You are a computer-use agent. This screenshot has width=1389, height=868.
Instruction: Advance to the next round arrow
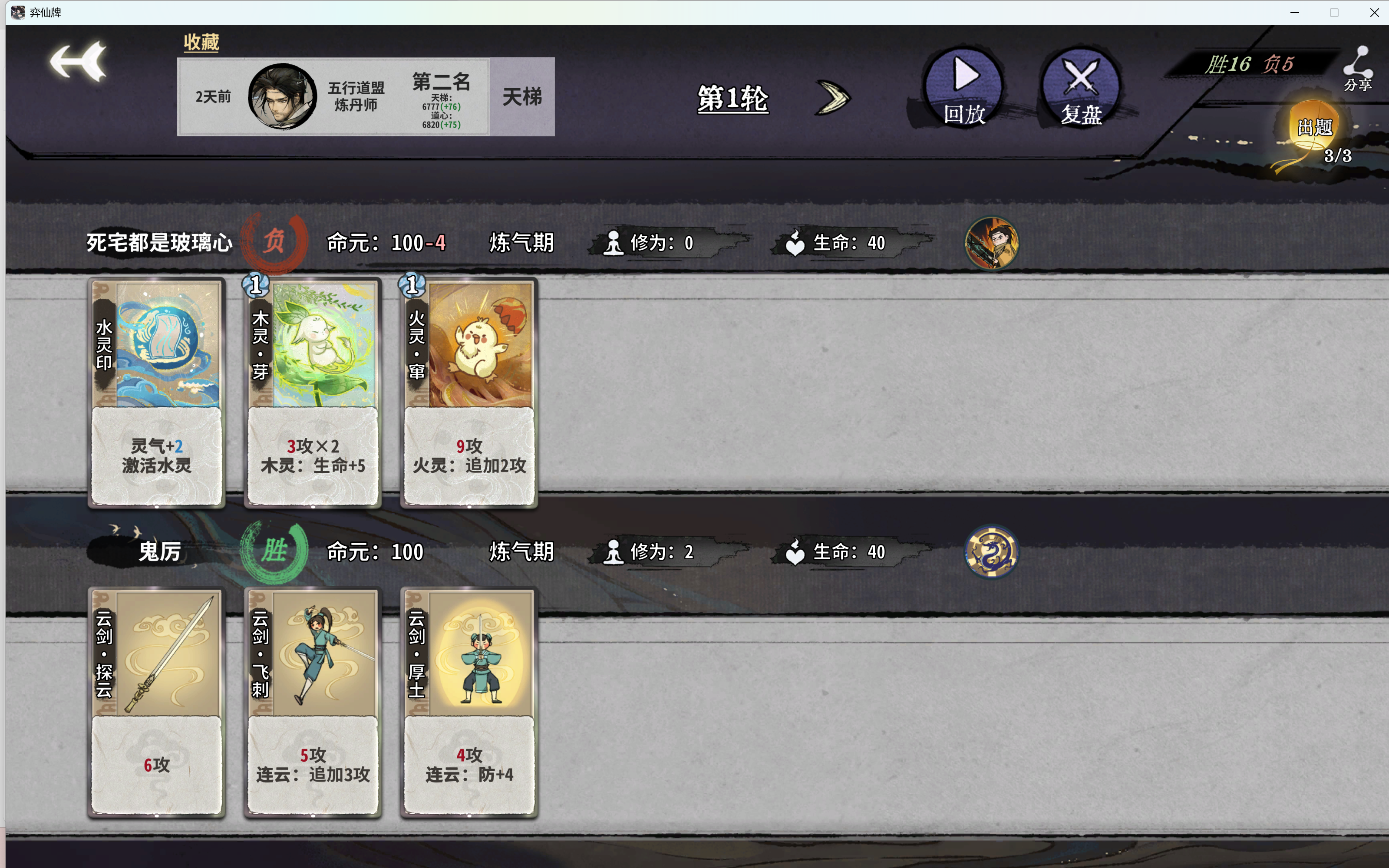click(x=833, y=98)
